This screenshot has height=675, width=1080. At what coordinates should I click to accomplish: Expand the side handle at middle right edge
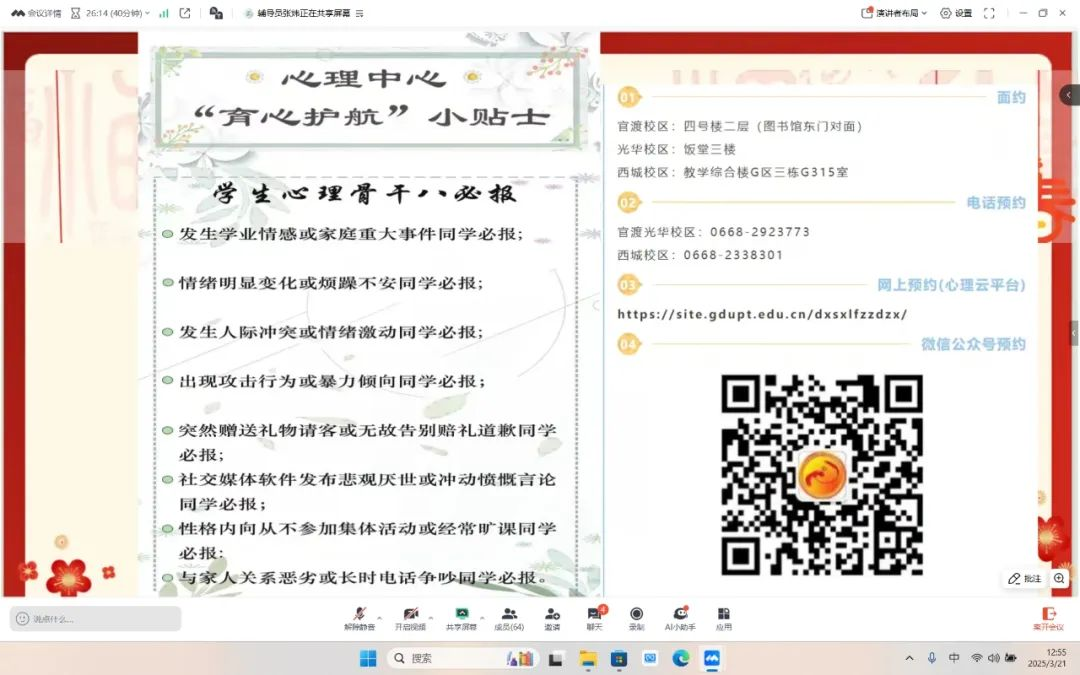click(x=1074, y=333)
